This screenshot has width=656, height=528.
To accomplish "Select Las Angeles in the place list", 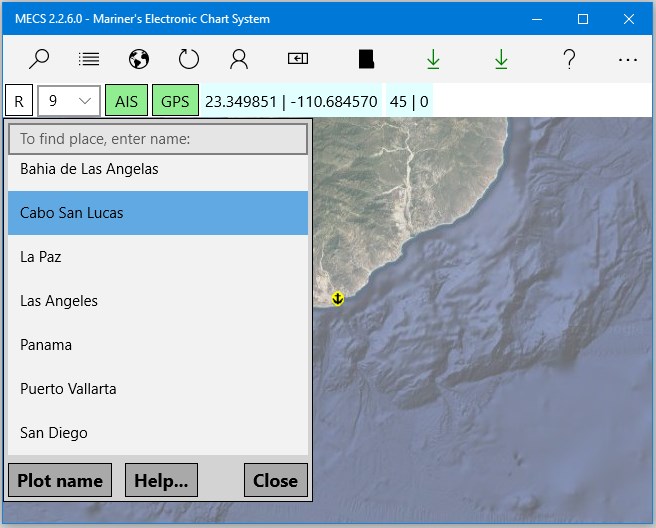I will (x=158, y=301).
